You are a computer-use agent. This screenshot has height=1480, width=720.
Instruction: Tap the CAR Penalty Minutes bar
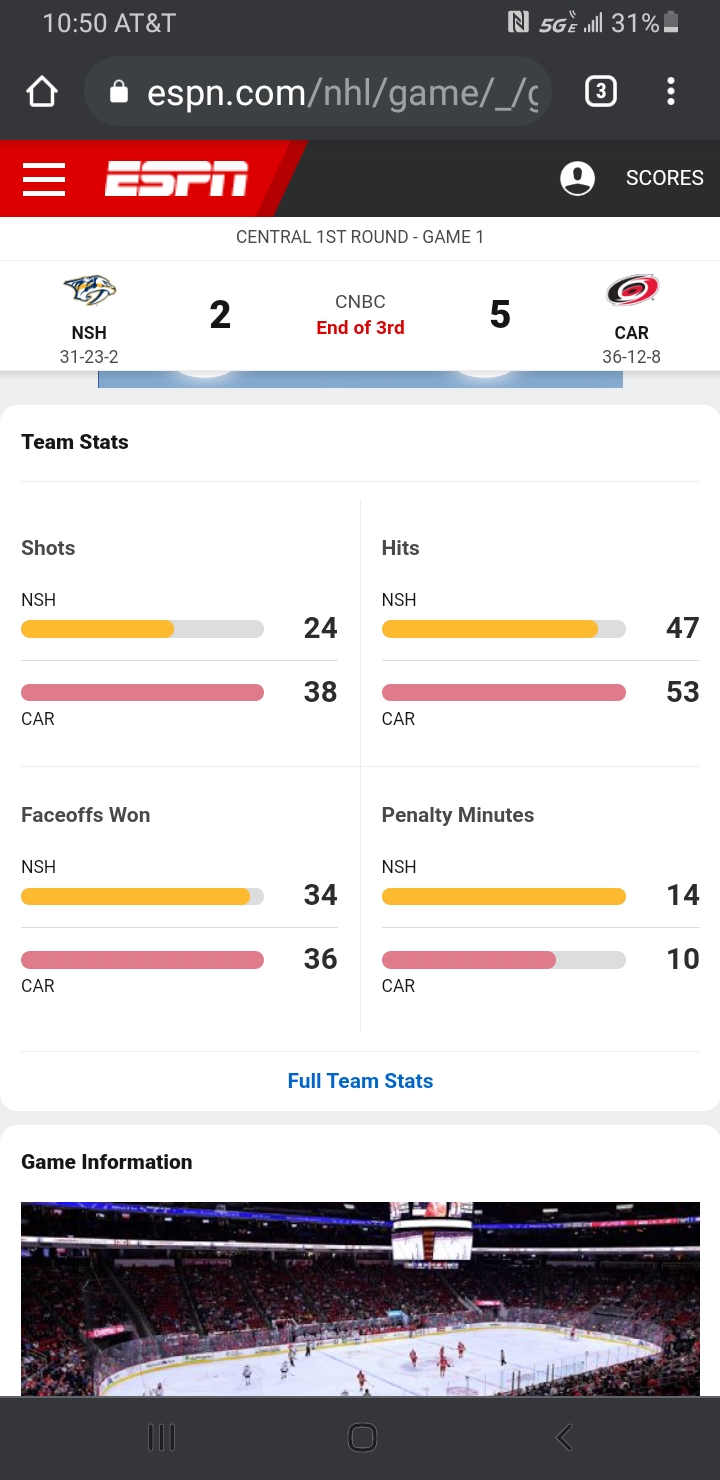(503, 960)
